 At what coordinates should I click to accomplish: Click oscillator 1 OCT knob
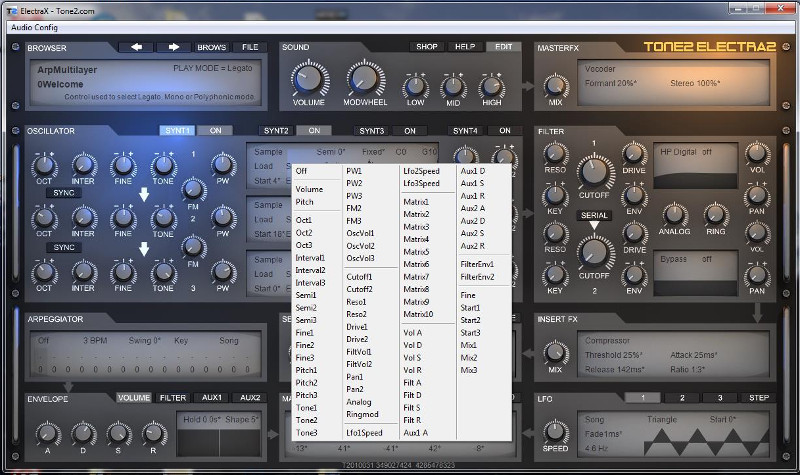44,165
